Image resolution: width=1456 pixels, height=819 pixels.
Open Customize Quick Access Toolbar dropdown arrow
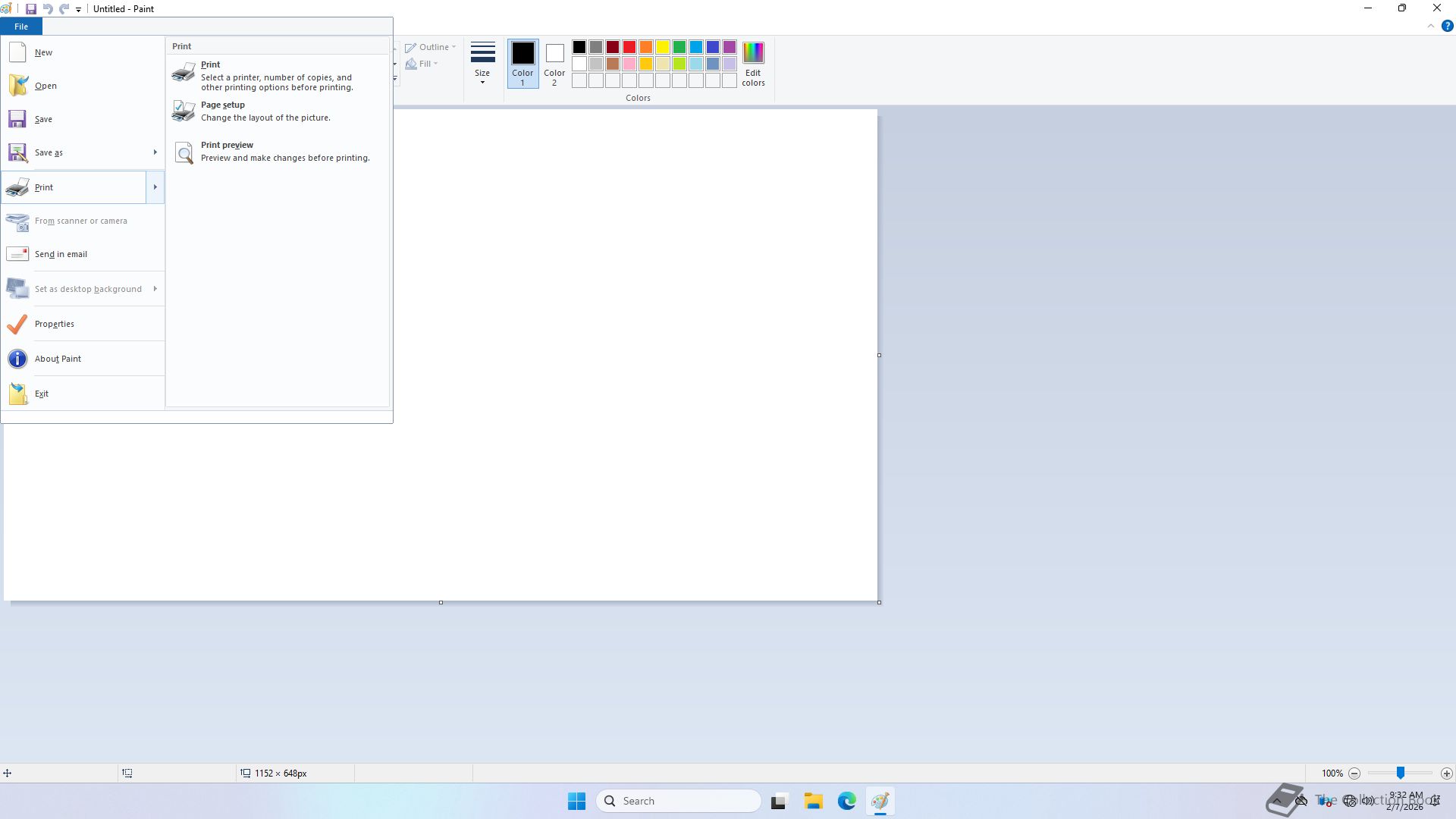tap(78, 10)
